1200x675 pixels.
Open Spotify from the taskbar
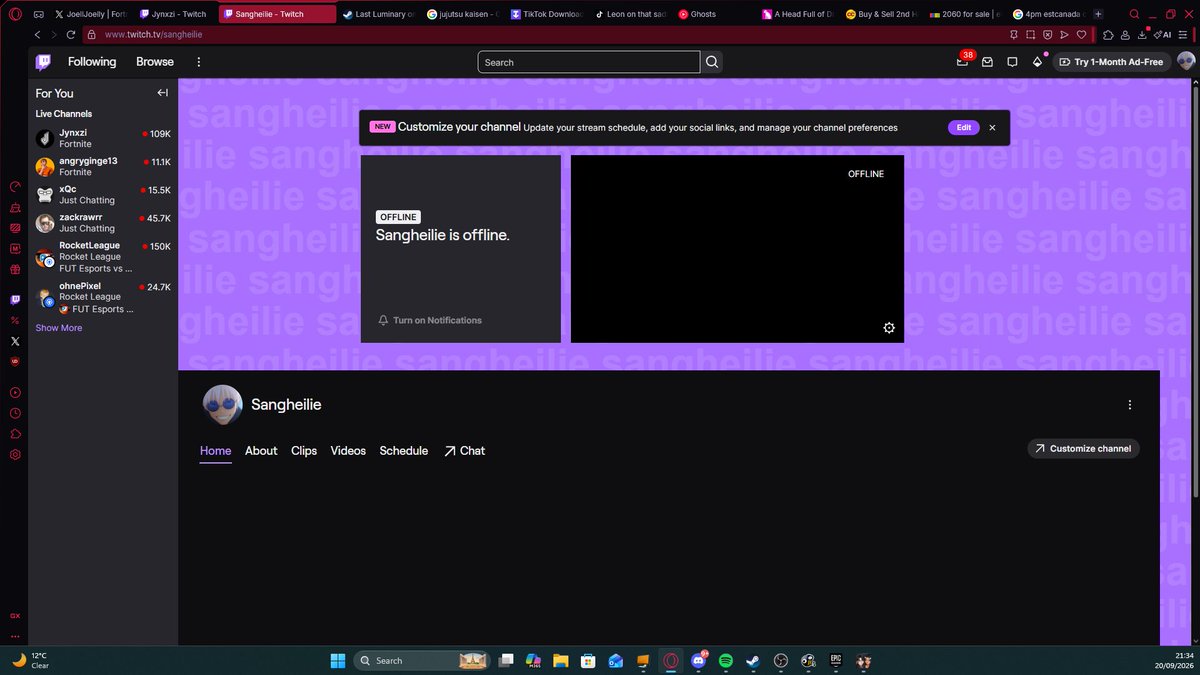click(725, 661)
